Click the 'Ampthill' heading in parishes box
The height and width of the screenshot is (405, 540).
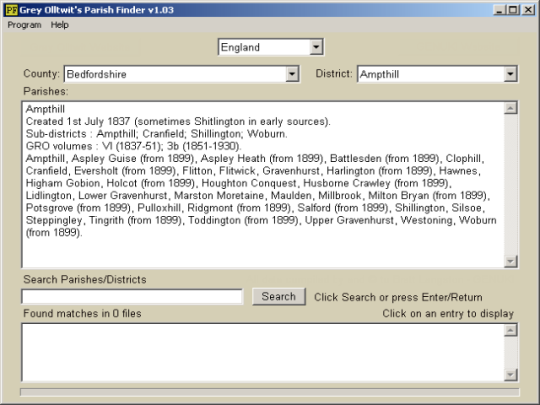[x=45, y=109]
